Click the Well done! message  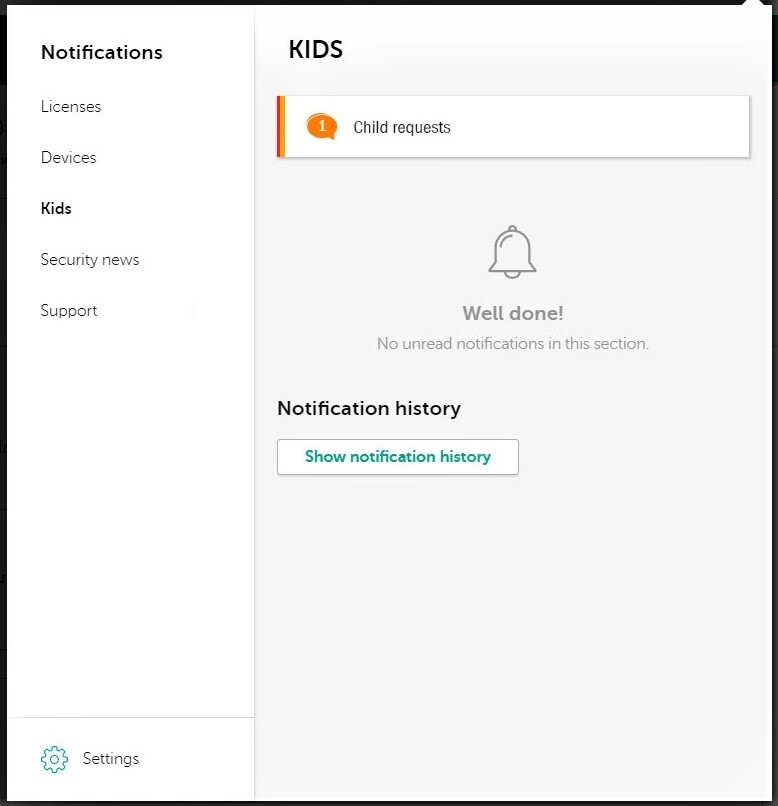pyautogui.click(x=513, y=313)
